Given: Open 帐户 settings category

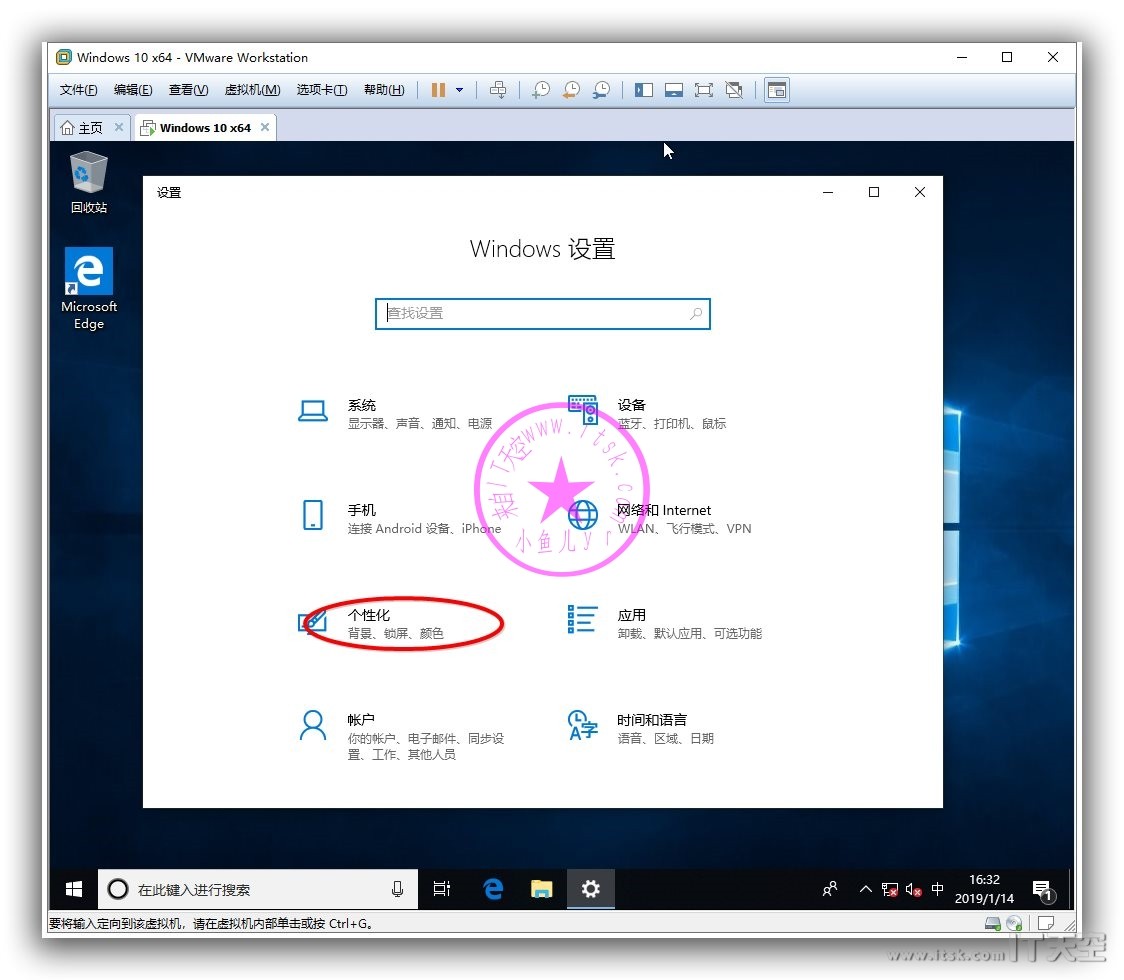Looking at the screenshot, I should click(x=401, y=736).
